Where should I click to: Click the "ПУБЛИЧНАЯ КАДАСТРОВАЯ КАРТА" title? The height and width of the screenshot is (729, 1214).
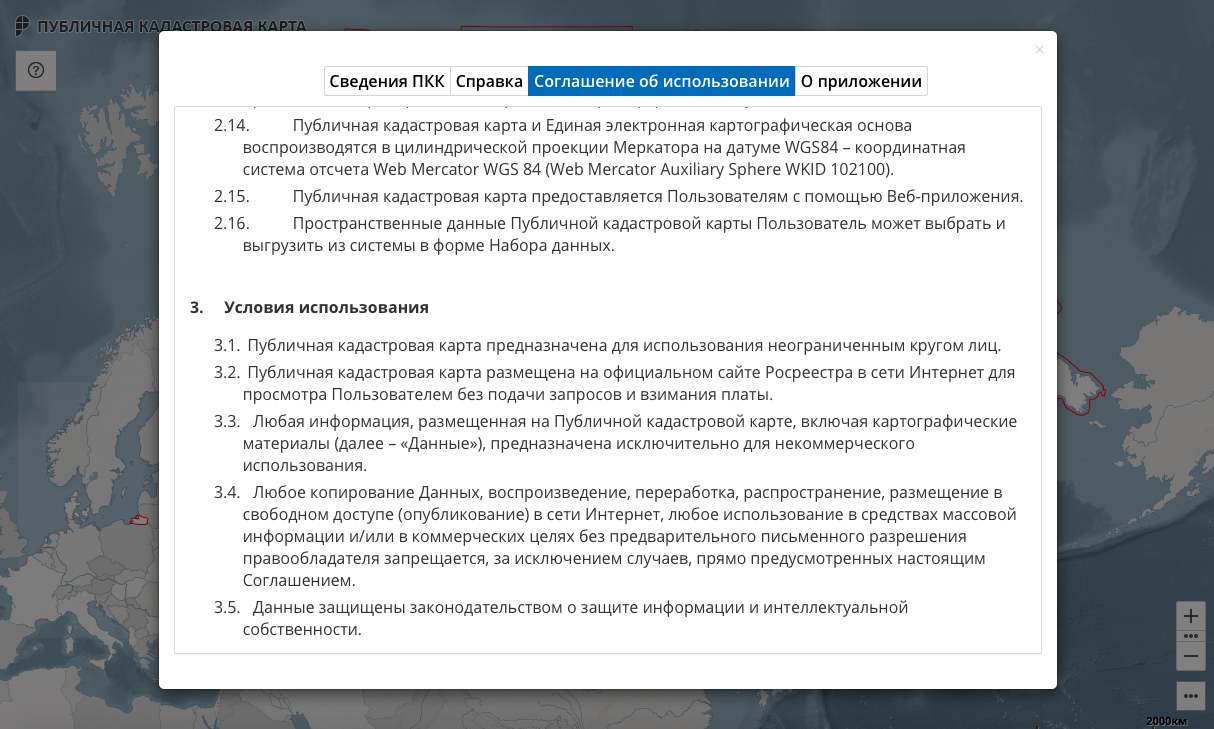click(x=168, y=26)
